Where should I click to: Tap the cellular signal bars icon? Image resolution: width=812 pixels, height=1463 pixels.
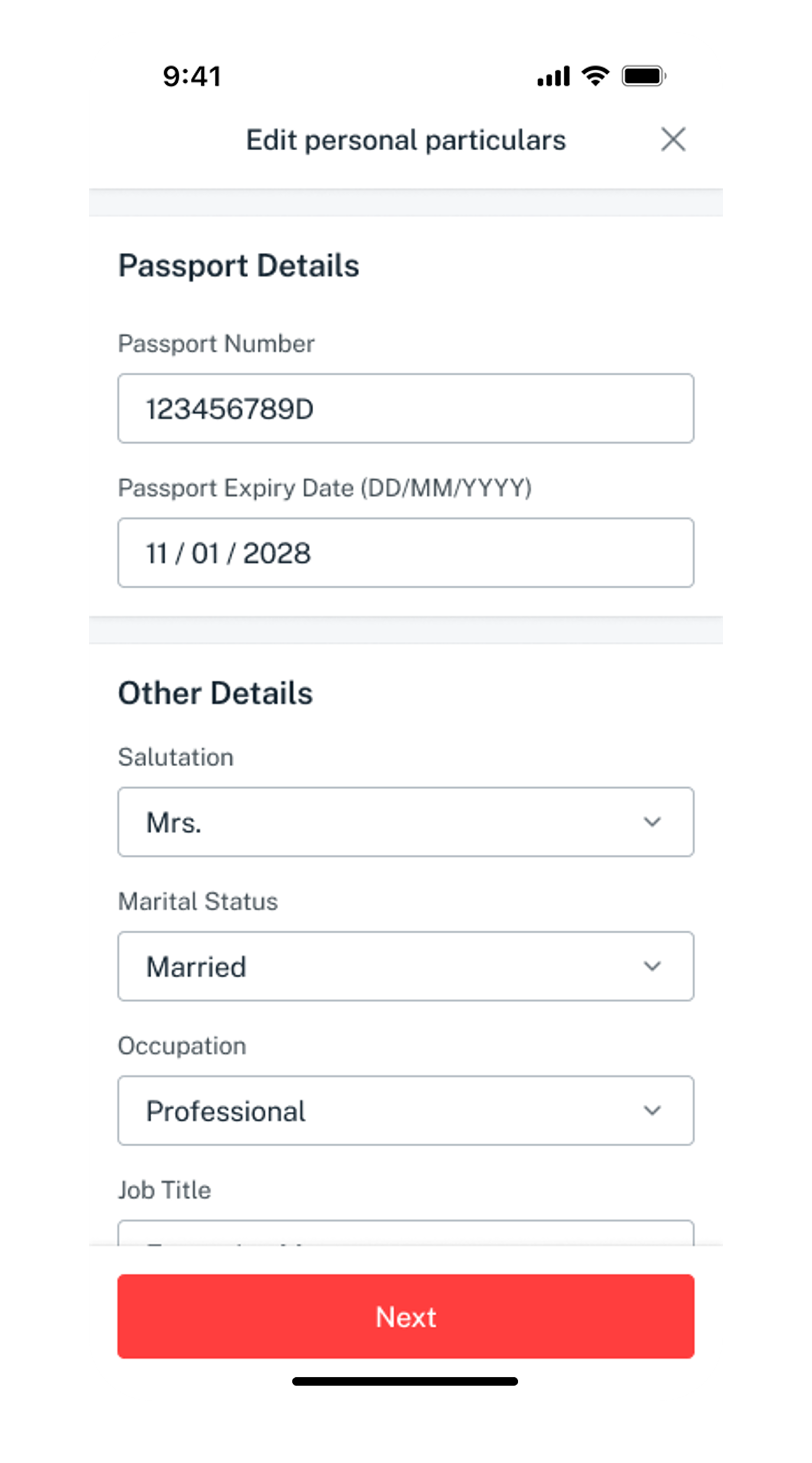(x=552, y=76)
